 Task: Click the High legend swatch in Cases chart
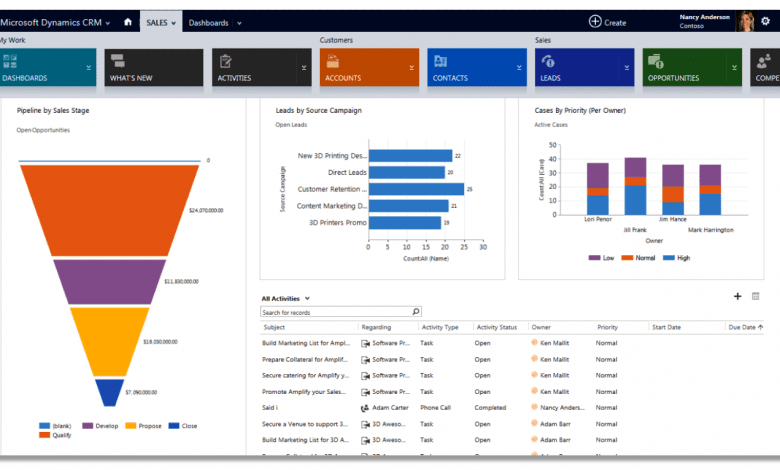click(x=669, y=258)
